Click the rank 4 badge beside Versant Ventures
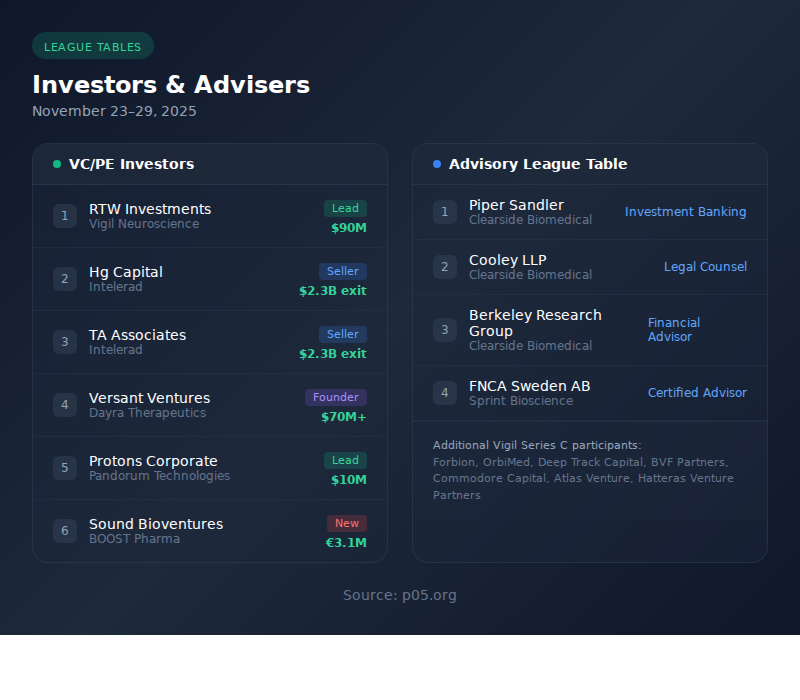Screen dimensions: 800x700 click(65, 405)
